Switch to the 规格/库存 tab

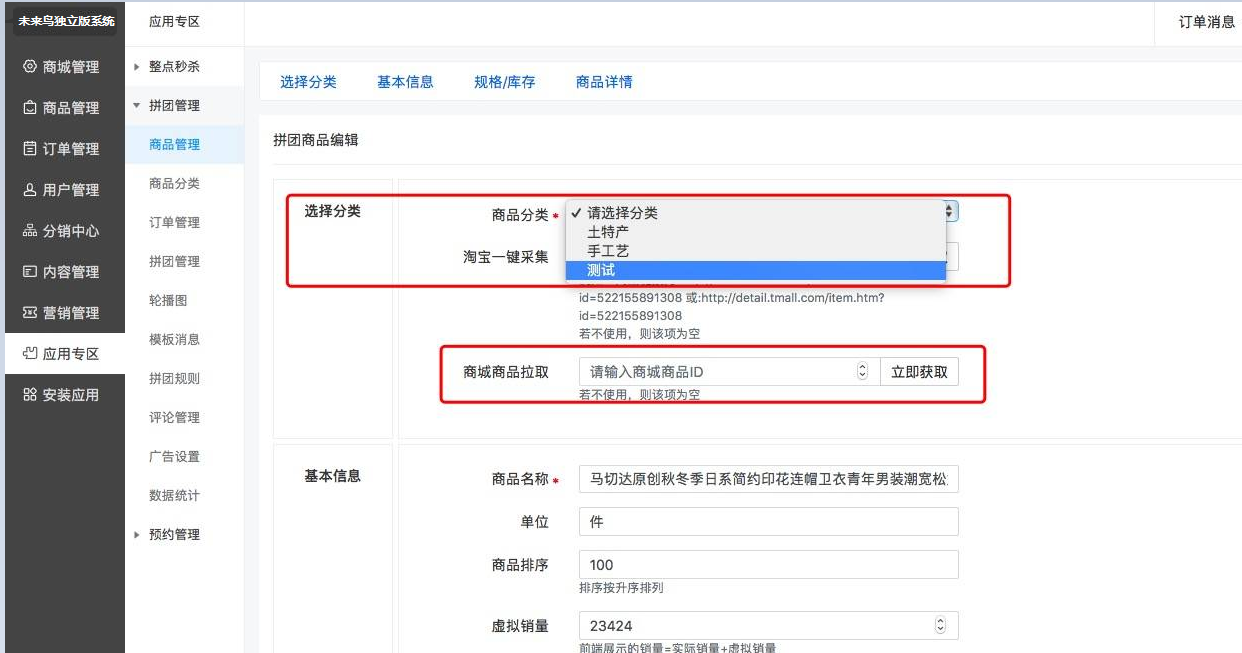pyautogui.click(x=505, y=82)
